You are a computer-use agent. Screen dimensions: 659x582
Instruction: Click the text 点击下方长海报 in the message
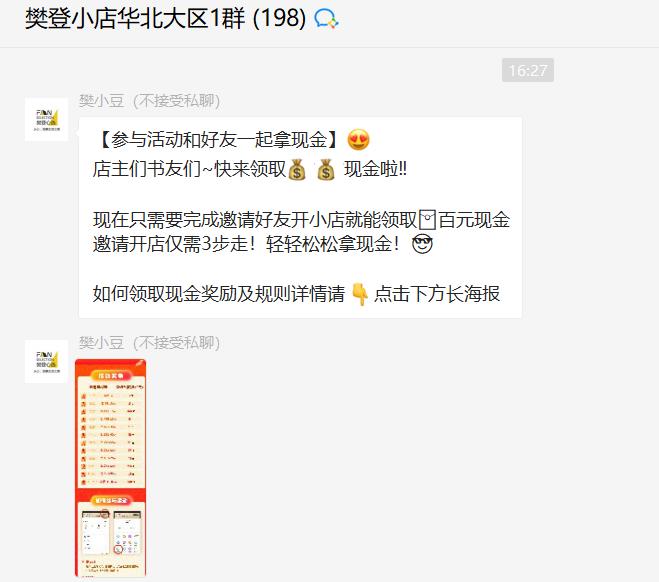(437, 294)
